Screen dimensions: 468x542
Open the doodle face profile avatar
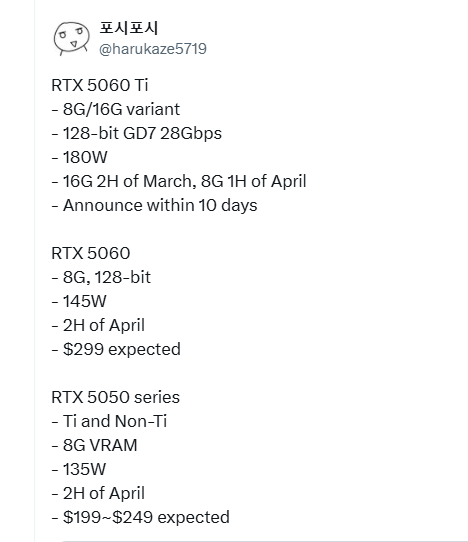point(72,38)
